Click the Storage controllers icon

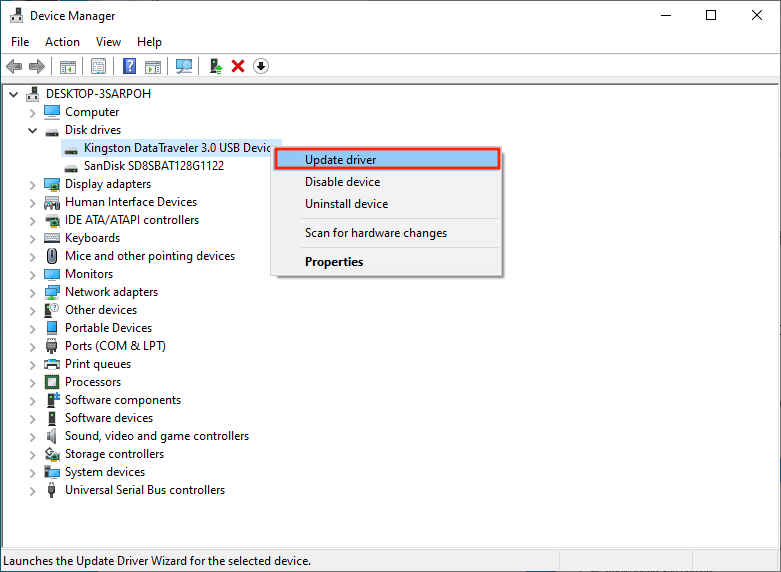[52, 454]
